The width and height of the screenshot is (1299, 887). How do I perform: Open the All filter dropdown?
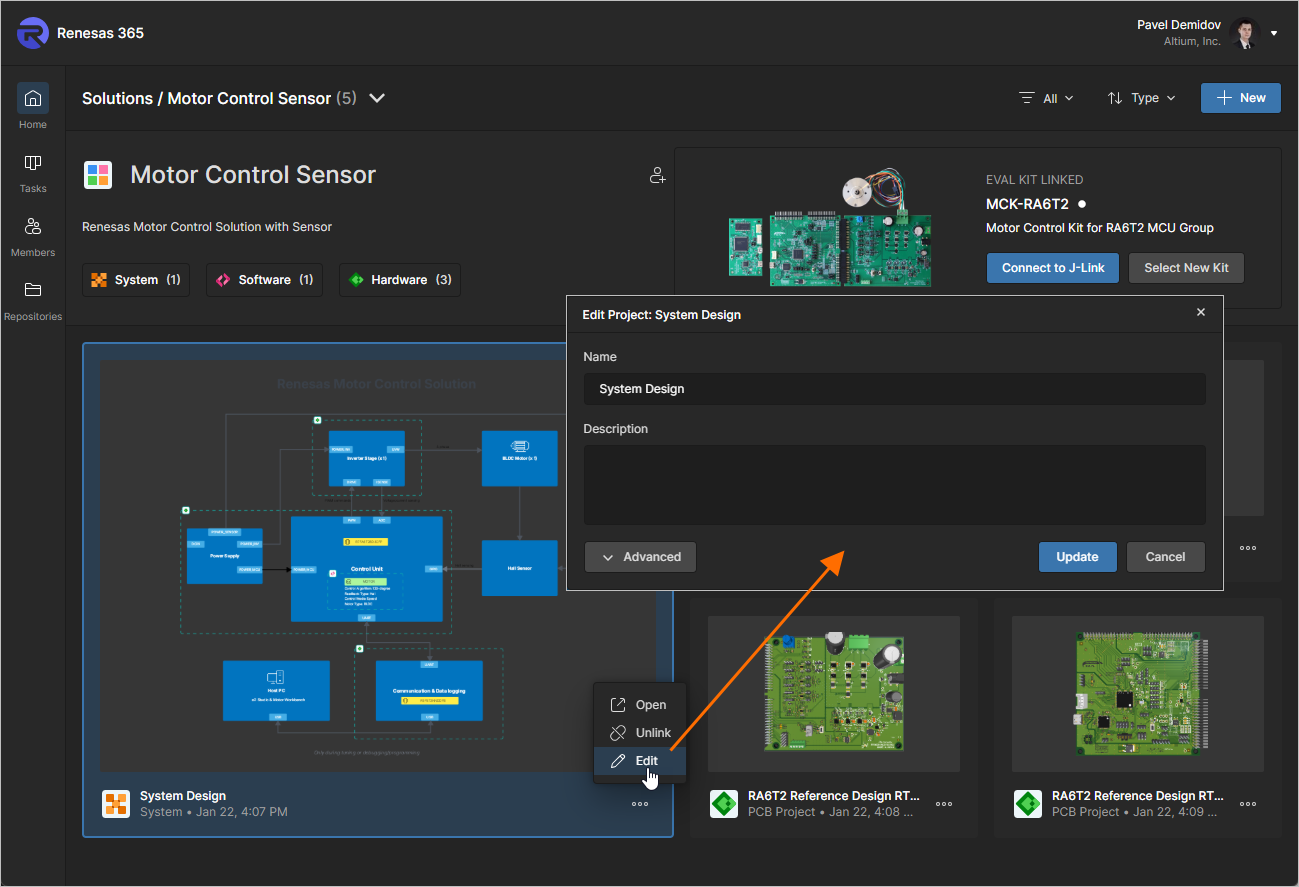click(x=1046, y=98)
